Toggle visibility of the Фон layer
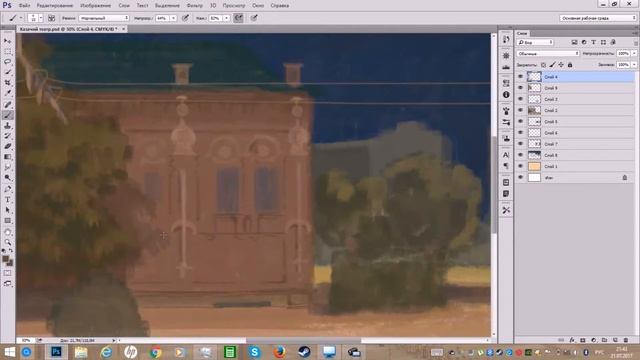 (x=520, y=178)
